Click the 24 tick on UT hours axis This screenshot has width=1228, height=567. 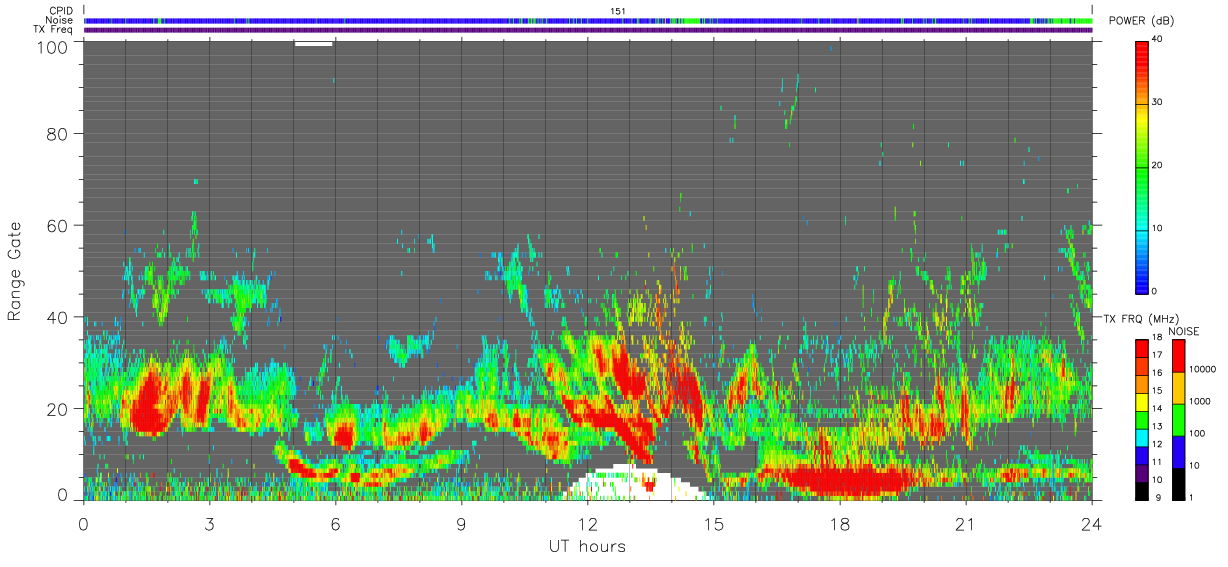[1092, 523]
